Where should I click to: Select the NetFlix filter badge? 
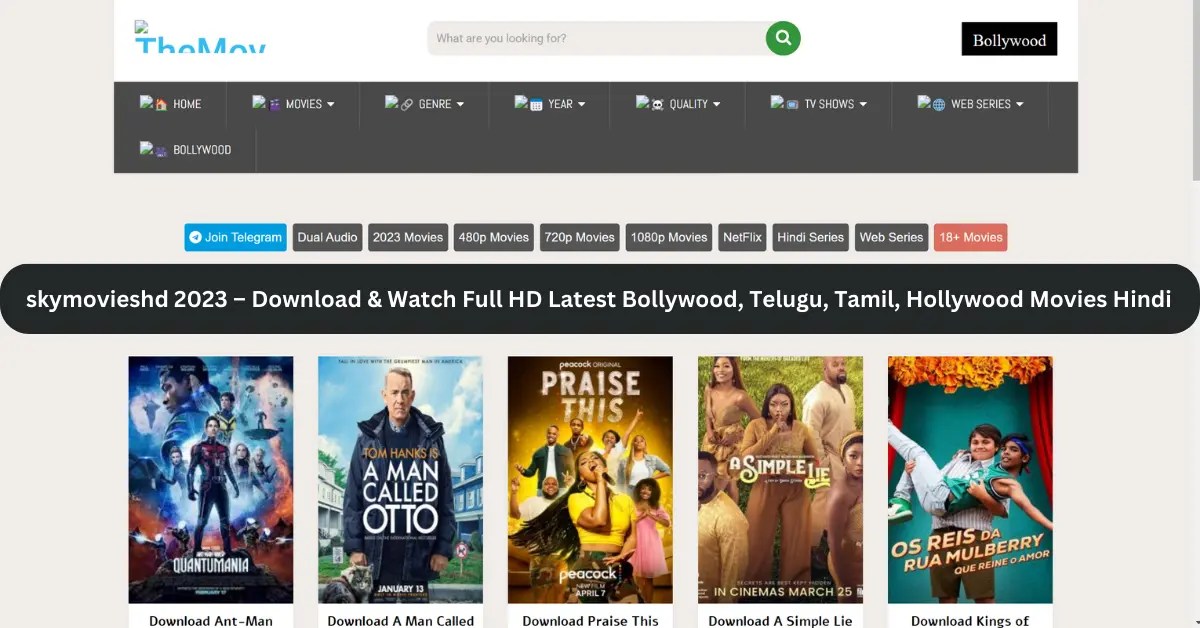[x=741, y=237]
